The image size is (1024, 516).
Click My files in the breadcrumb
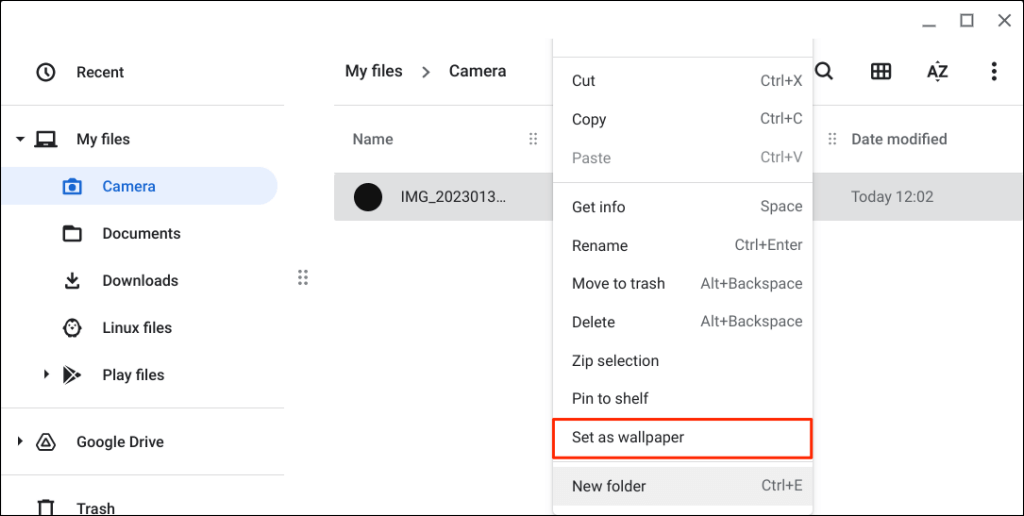pos(373,71)
